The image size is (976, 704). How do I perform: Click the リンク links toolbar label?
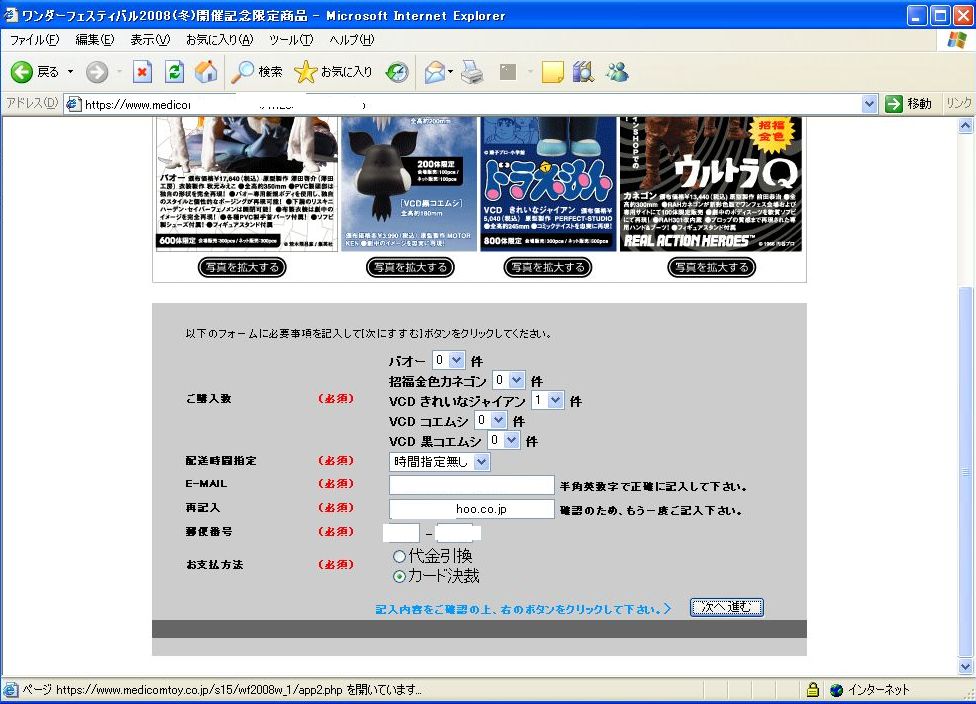[959, 103]
